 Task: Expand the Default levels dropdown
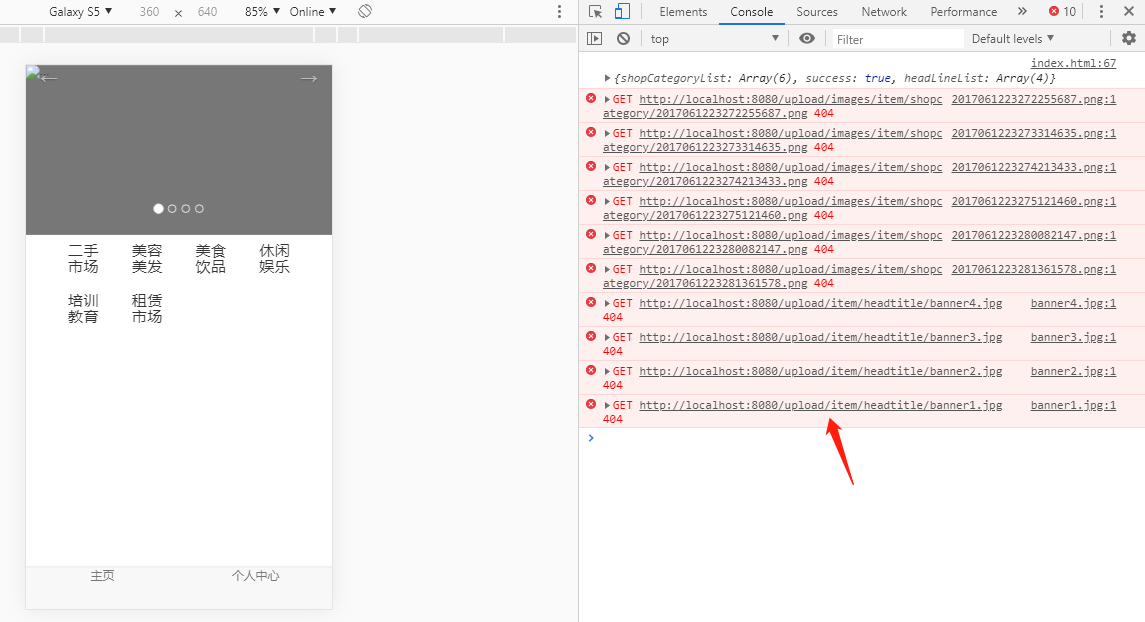[1012, 39]
